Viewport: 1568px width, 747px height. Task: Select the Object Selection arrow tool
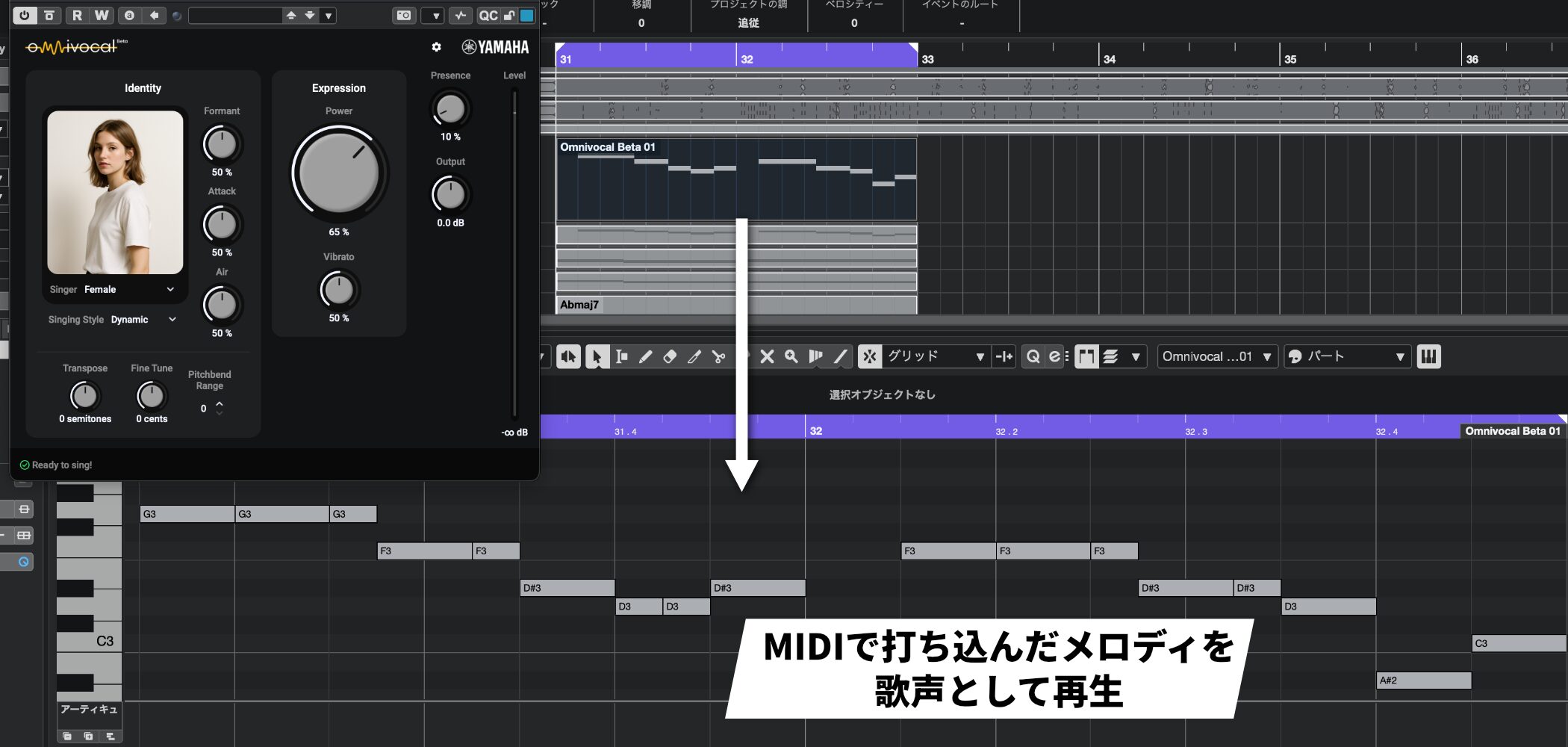click(x=596, y=357)
